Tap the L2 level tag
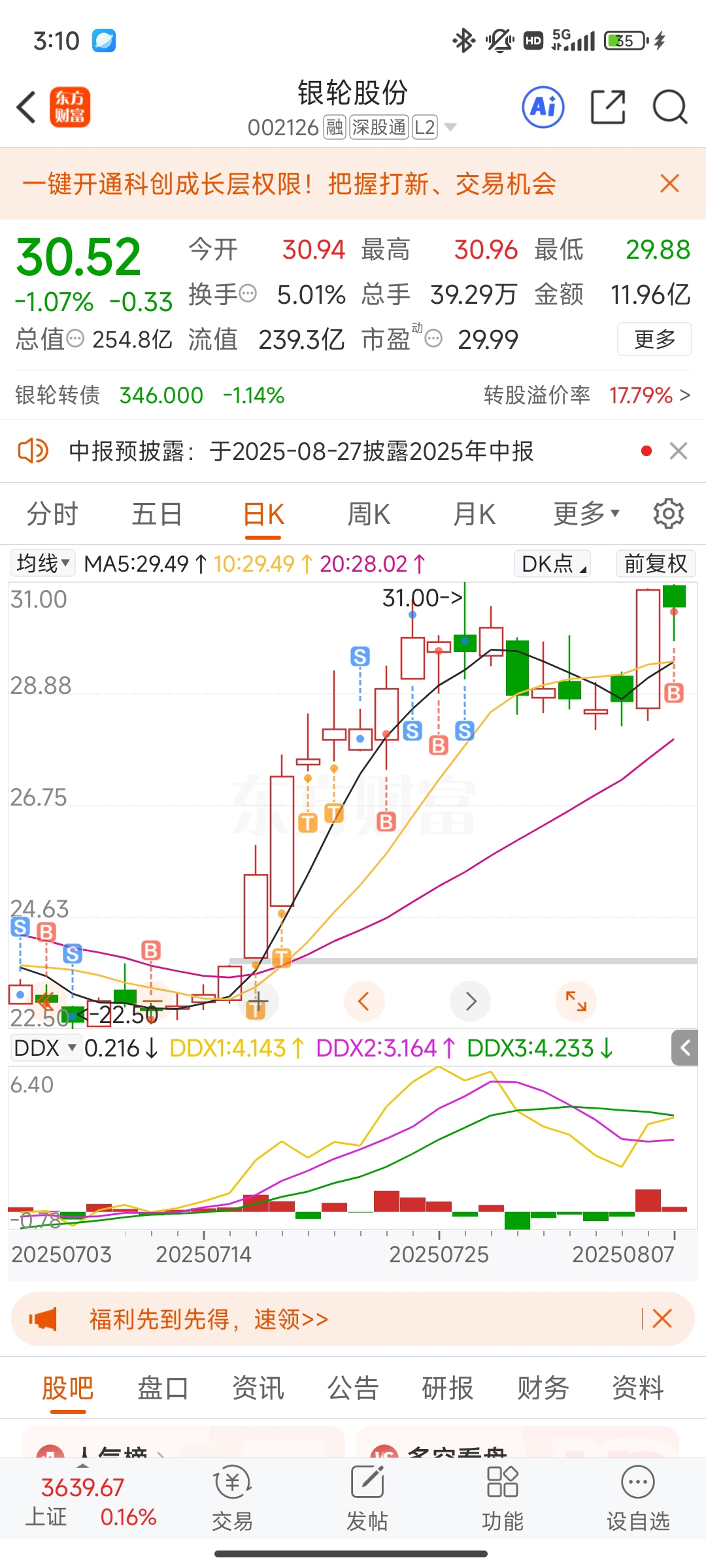706x1568 pixels. click(425, 127)
